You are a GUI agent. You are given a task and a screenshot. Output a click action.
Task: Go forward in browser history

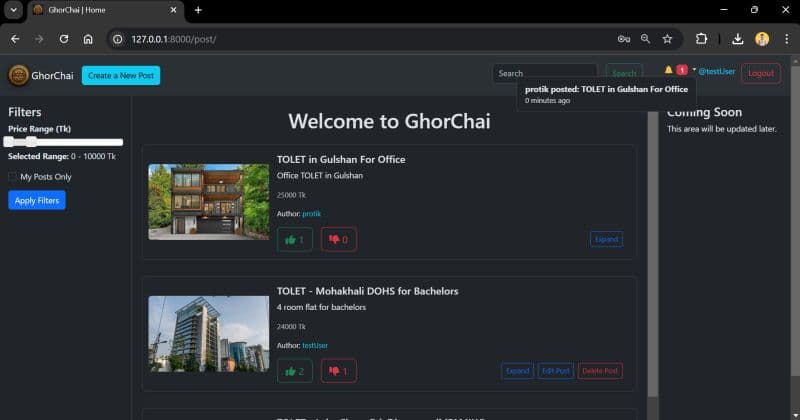(39, 39)
